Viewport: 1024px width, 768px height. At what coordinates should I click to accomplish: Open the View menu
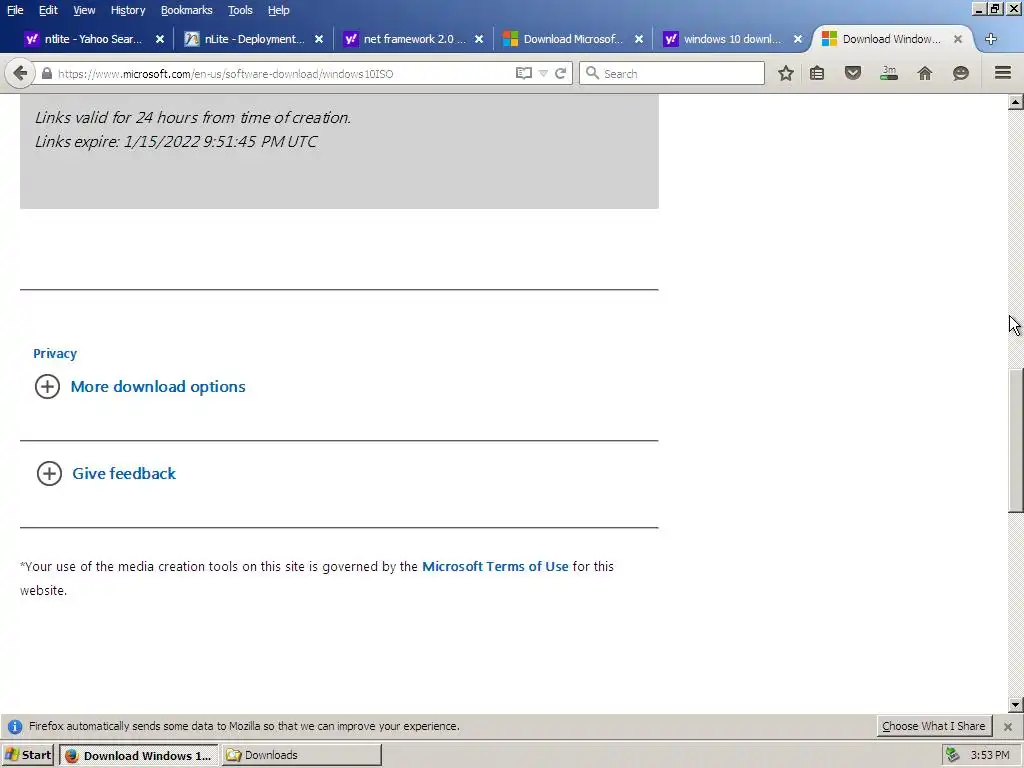pyautogui.click(x=84, y=10)
